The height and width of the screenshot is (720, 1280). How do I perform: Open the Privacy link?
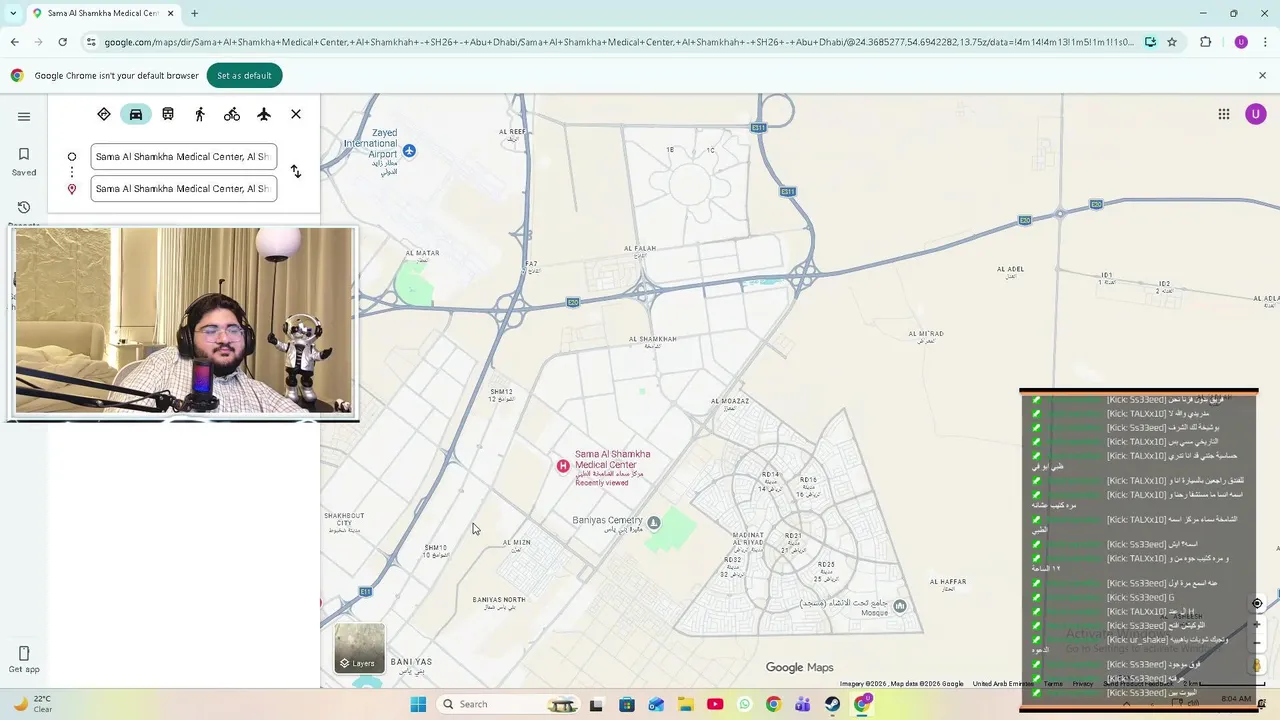[1083, 684]
